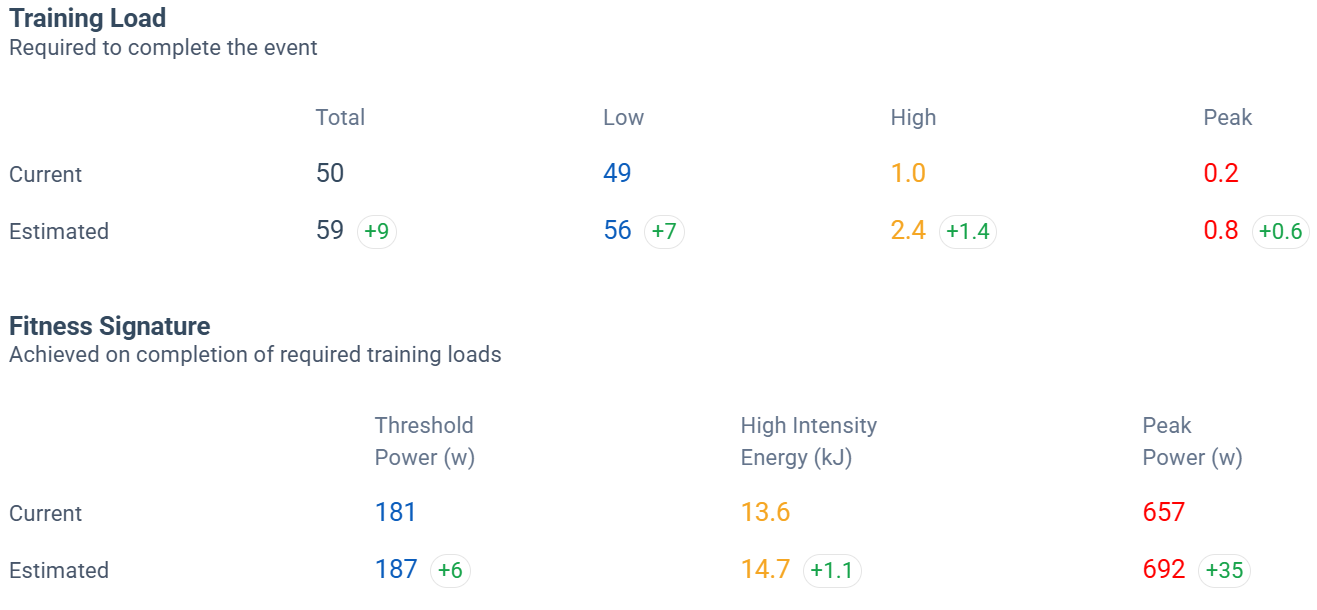Click the Training Load heading
Viewport: 1317px width, 610px height.
tap(88, 18)
